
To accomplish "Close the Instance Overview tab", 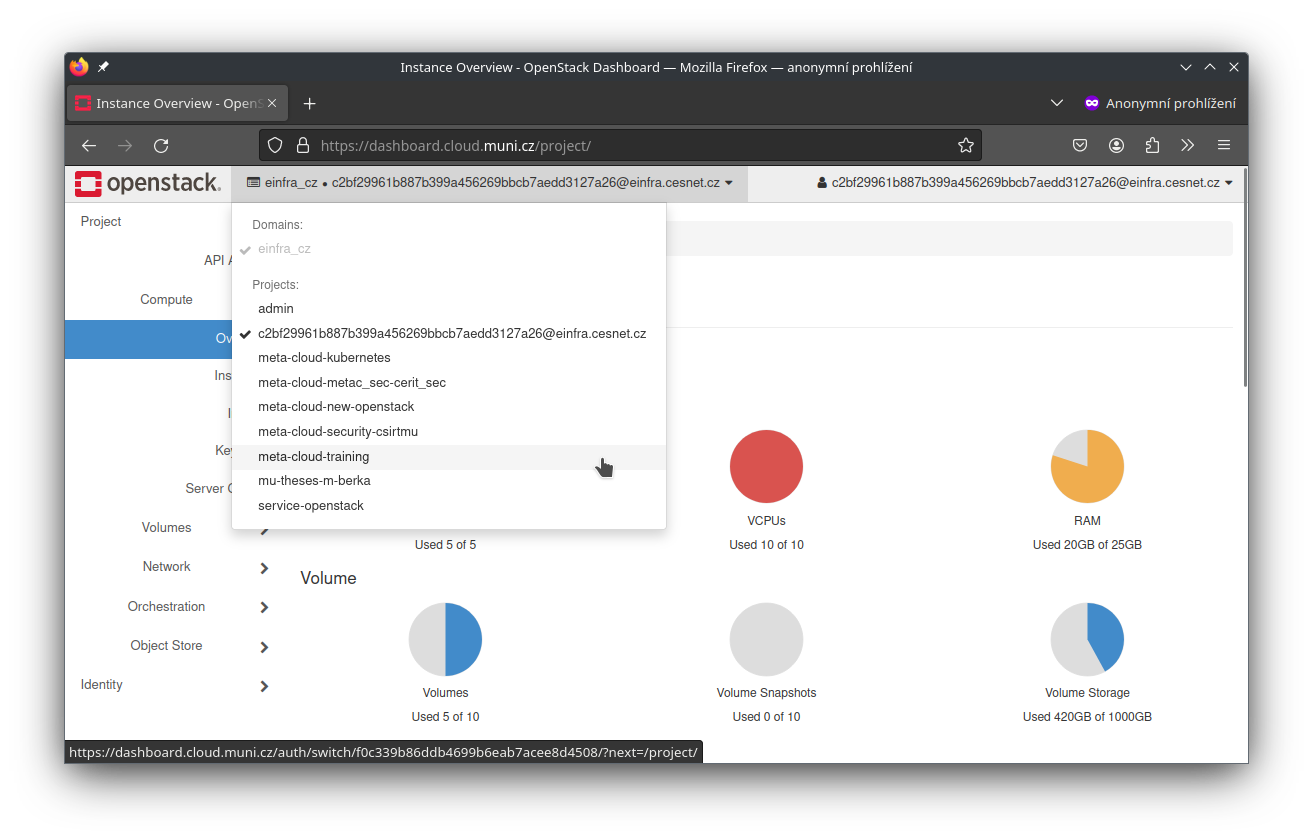I will (274, 104).
